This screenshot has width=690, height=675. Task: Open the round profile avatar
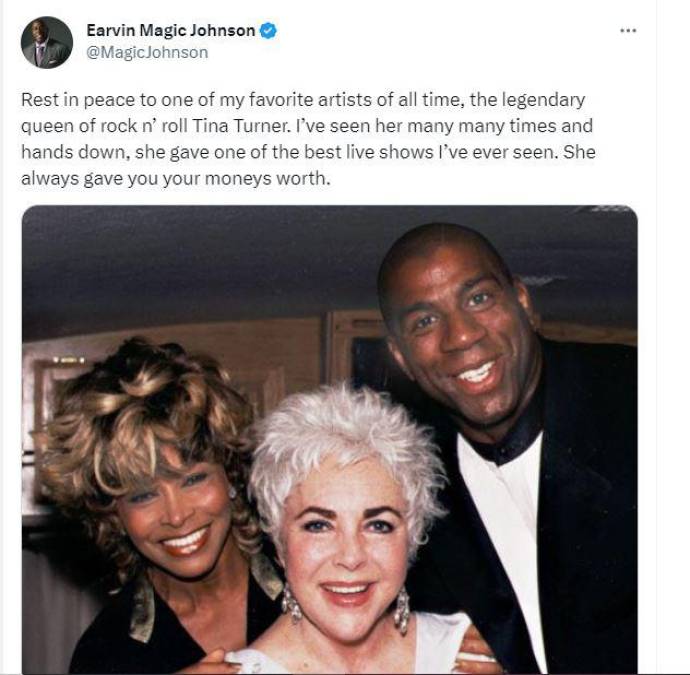click(x=47, y=42)
